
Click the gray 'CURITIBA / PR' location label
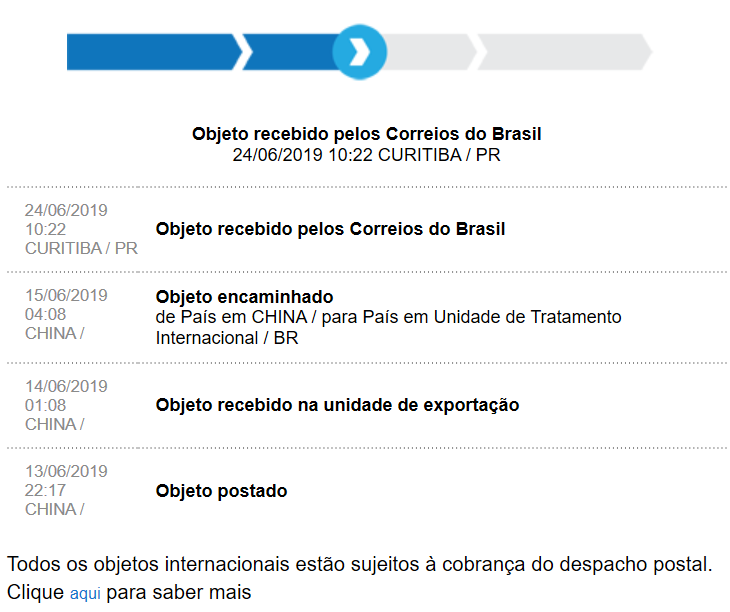tap(82, 248)
